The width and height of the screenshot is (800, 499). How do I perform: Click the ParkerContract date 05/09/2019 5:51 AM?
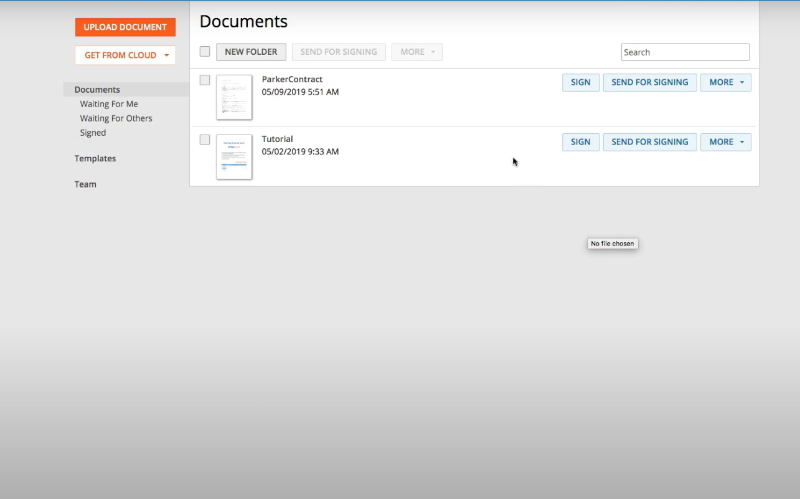300,92
